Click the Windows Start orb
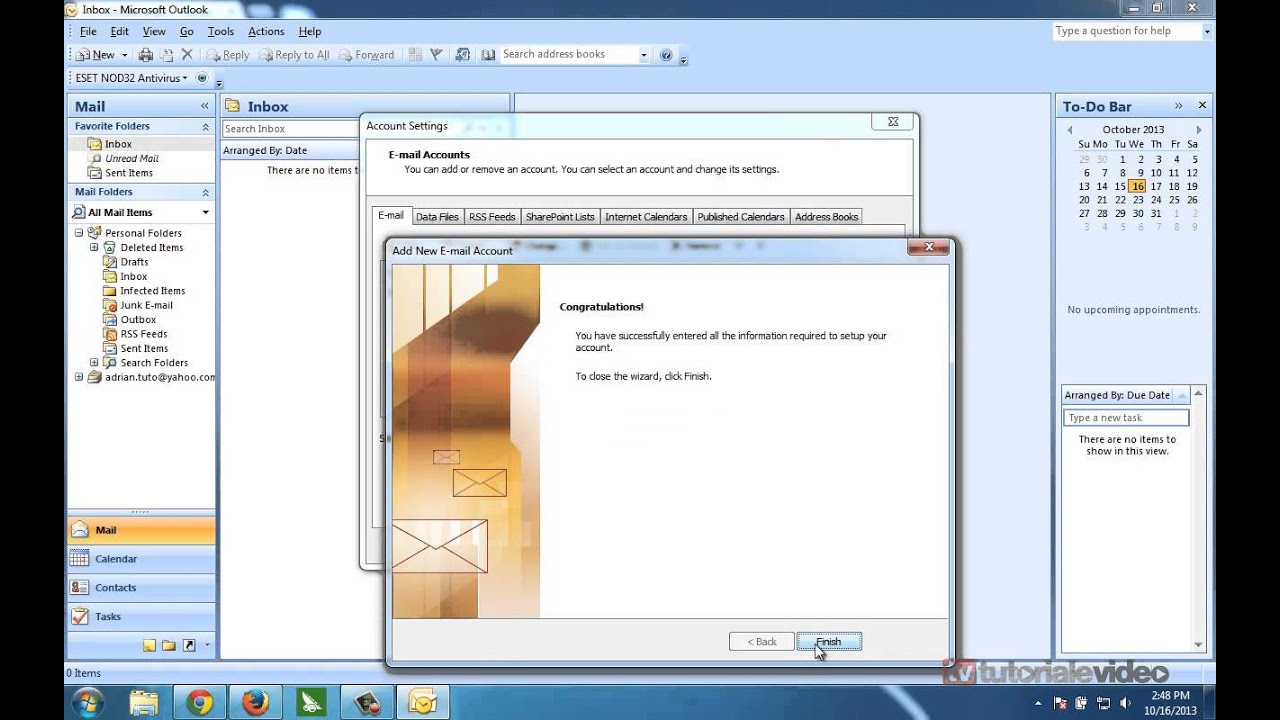 [87, 703]
